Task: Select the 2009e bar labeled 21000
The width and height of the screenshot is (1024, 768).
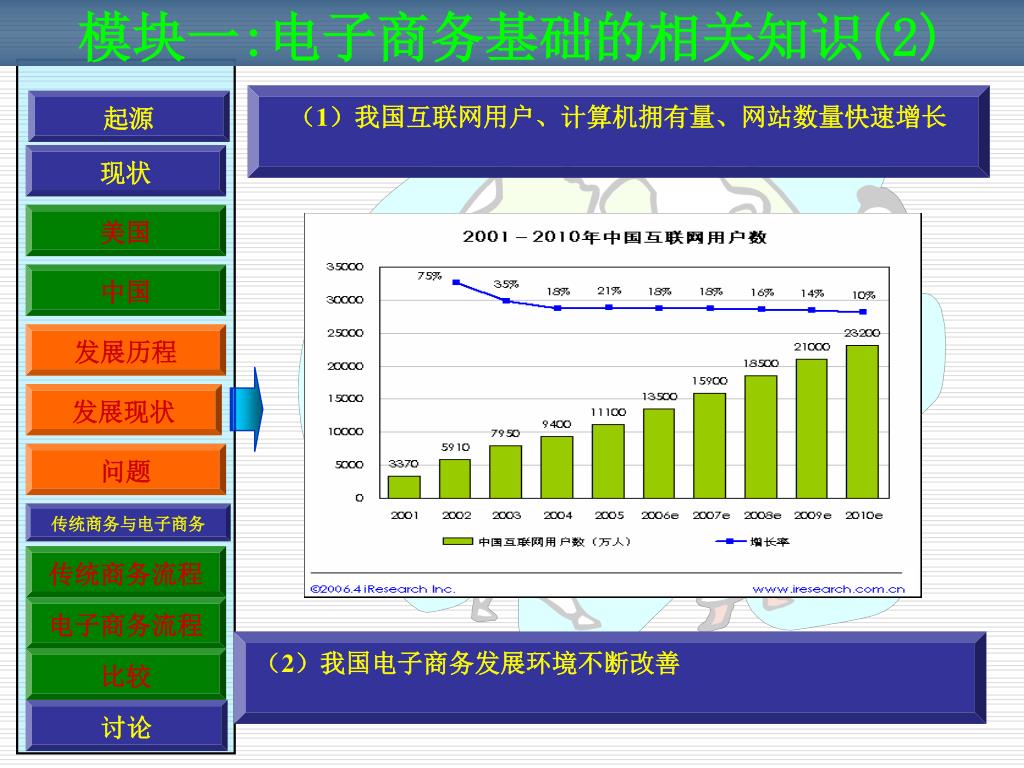Action: [812, 428]
